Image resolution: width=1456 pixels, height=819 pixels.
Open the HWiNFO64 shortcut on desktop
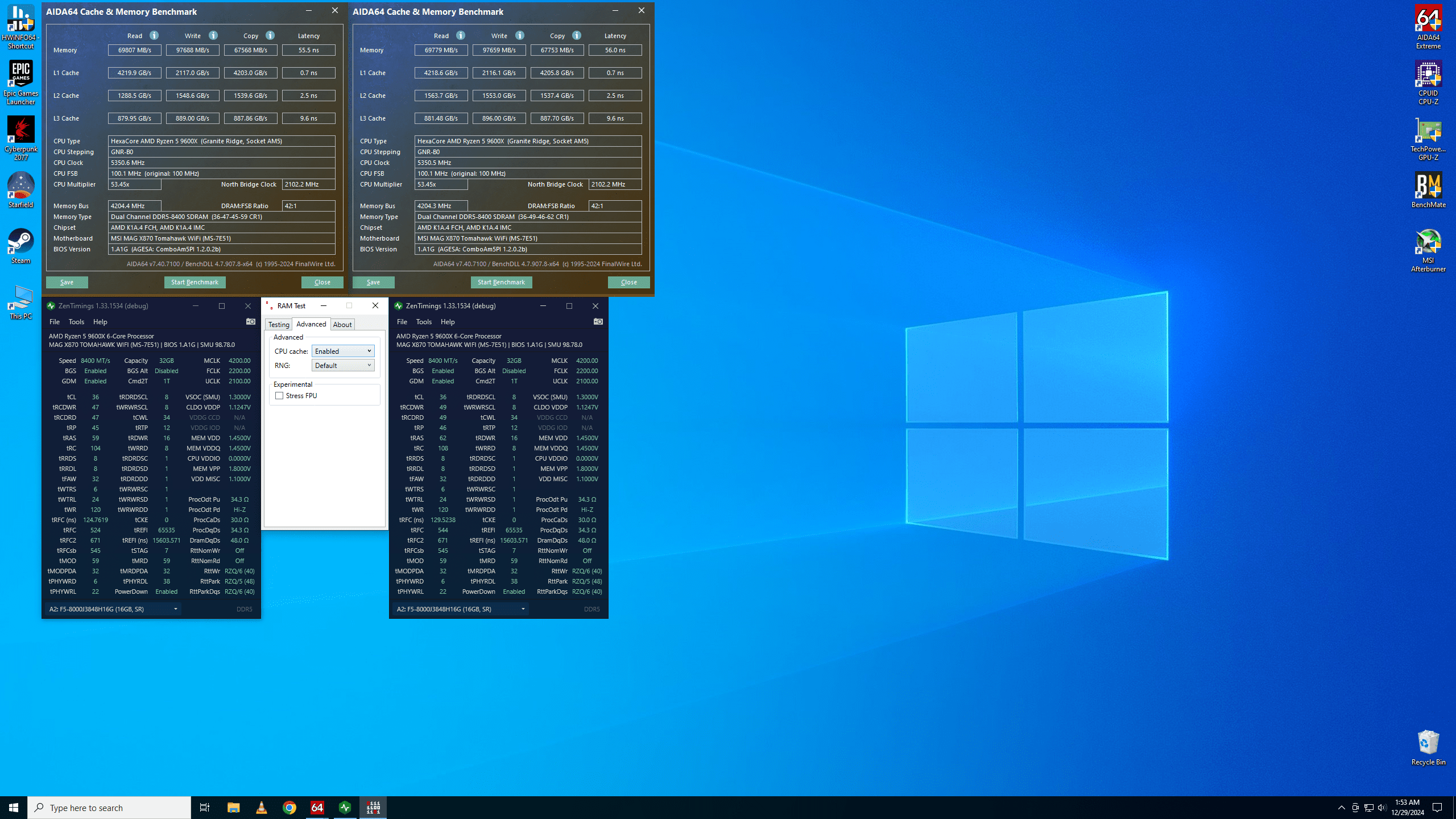pos(21,27)
